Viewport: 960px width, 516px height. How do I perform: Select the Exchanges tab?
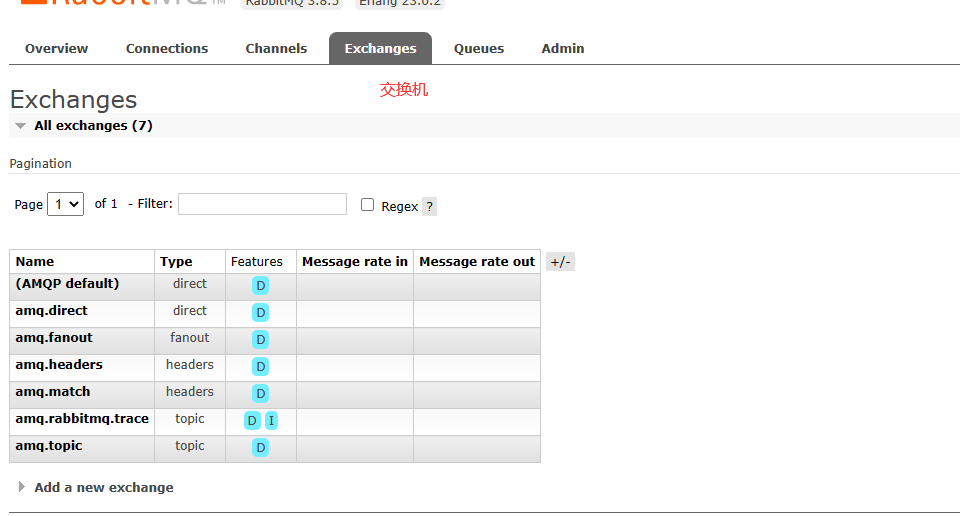point(380,48)
